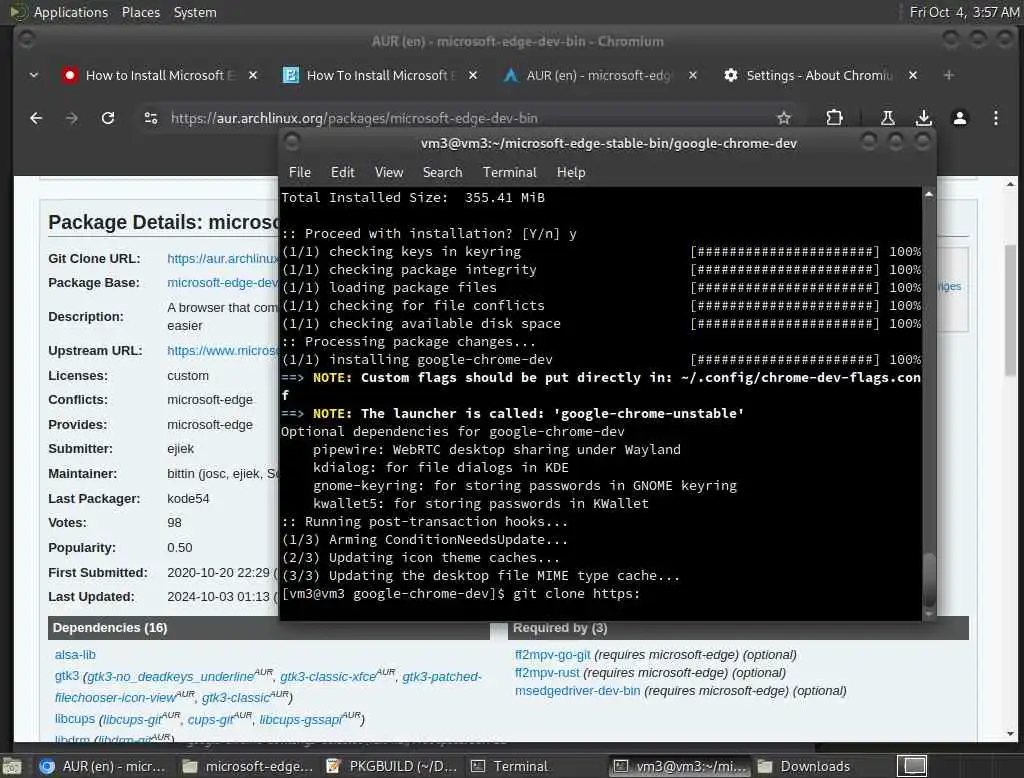Click the Required by (3) heading
This screenshot has width=1024, height=778.
pos(560,628)
